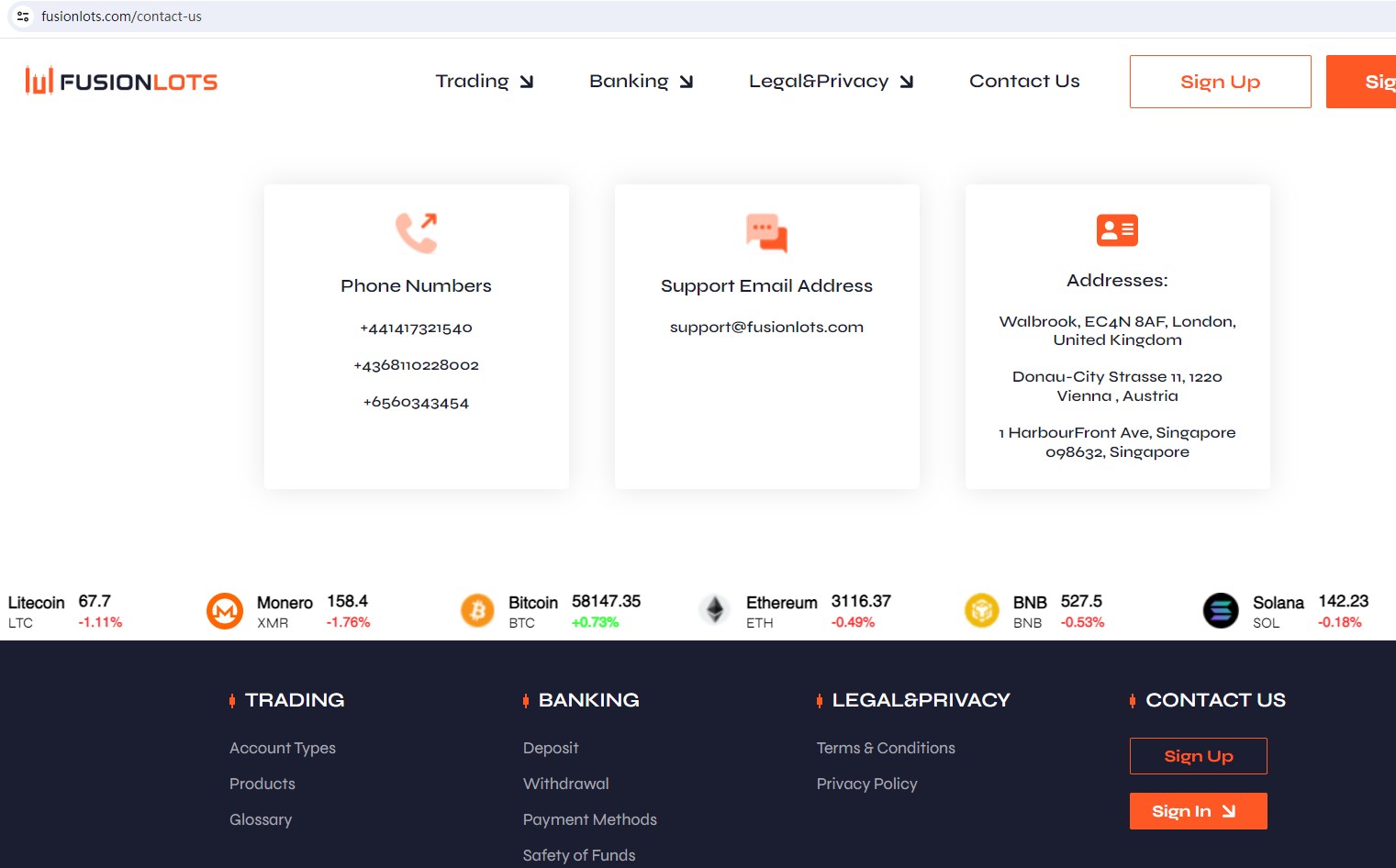Click the Ethereum price 3116.37
This screenshot has width=1396, height=868.
pos(861,602)
